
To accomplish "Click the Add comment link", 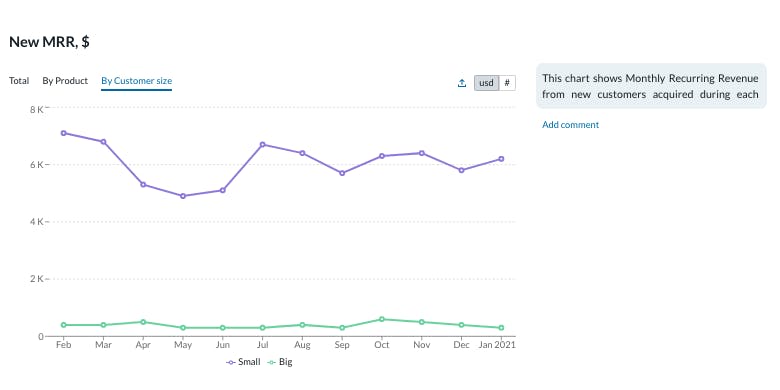I will click(x=571, y=125).
